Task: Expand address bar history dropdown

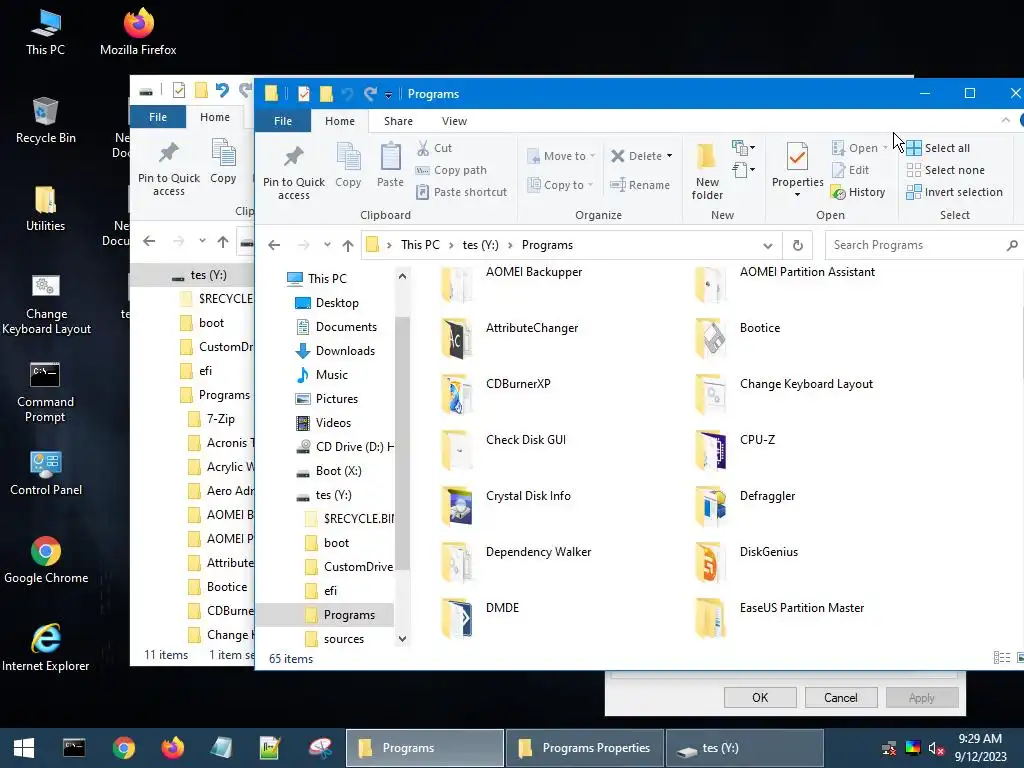Action: tap(768, 246)
